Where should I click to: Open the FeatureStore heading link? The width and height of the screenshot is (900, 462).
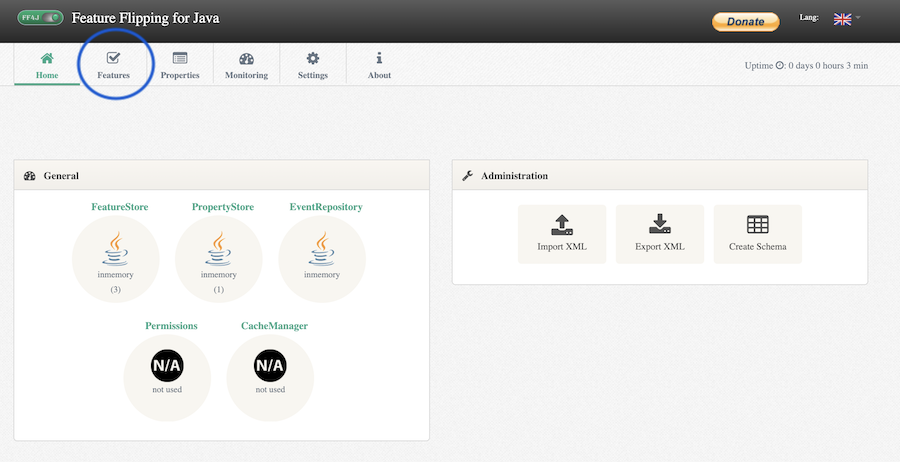point(120,207)
